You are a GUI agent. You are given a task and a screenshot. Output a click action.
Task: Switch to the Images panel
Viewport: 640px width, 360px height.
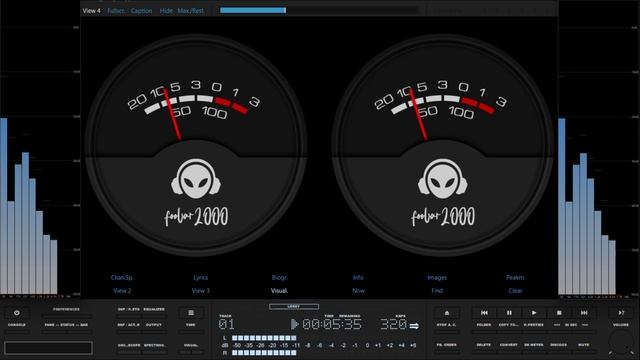437,278
